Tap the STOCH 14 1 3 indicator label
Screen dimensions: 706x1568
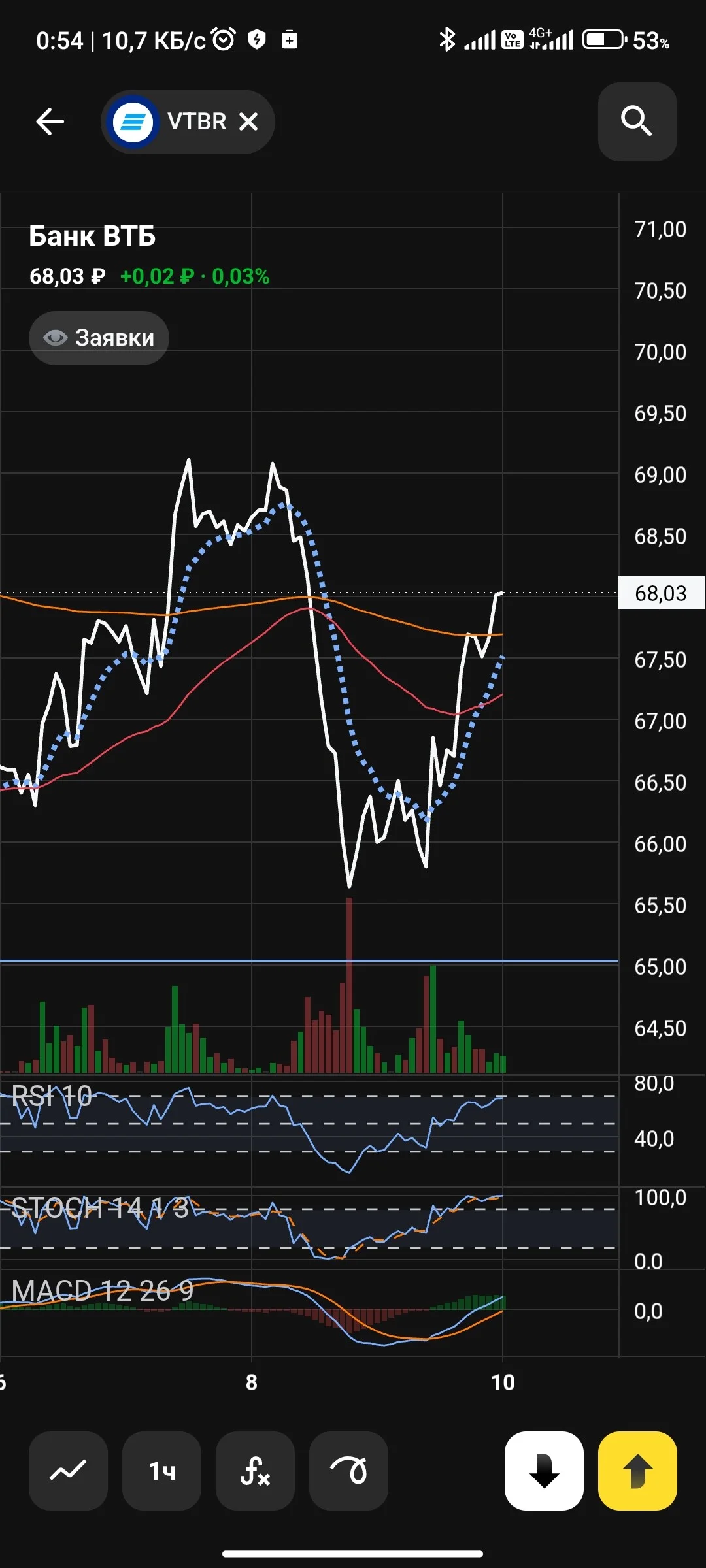[x=100, y=1208]
